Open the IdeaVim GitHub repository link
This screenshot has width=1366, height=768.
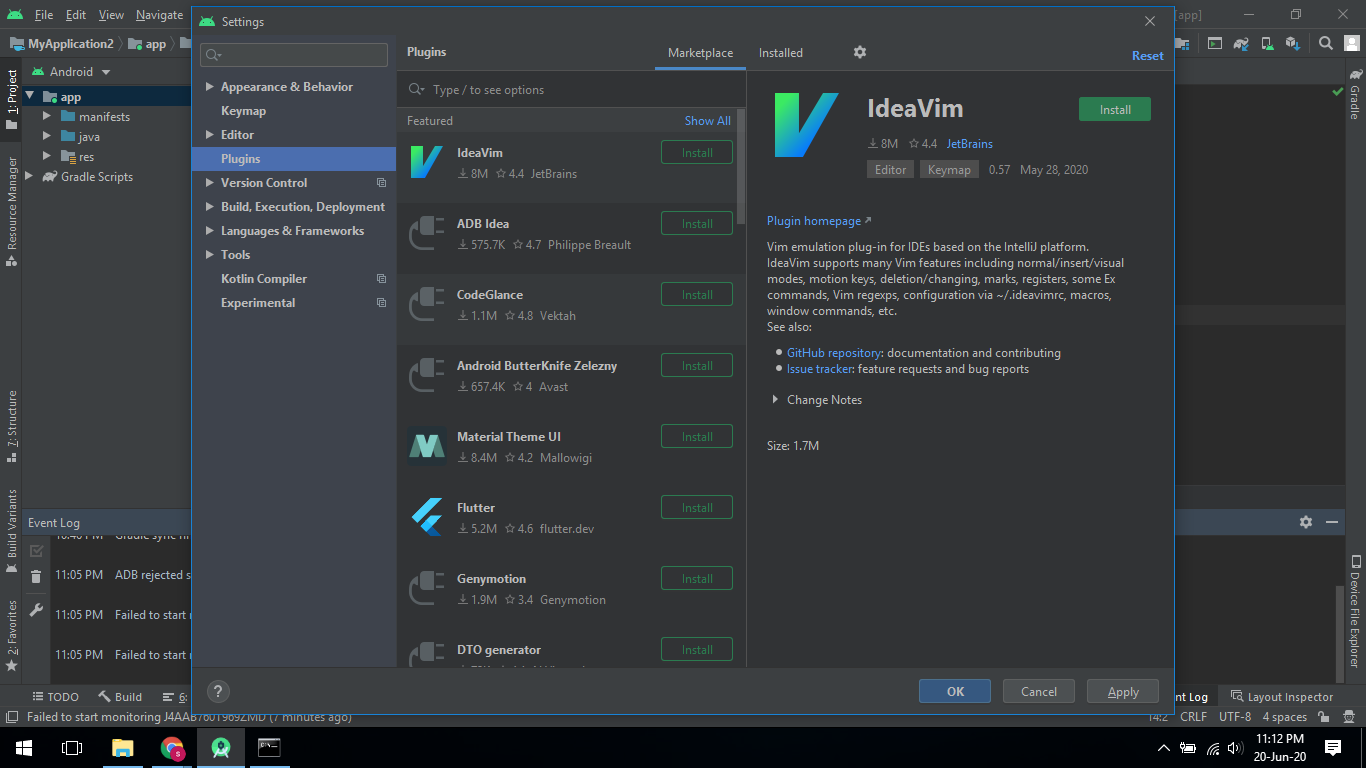834,352
